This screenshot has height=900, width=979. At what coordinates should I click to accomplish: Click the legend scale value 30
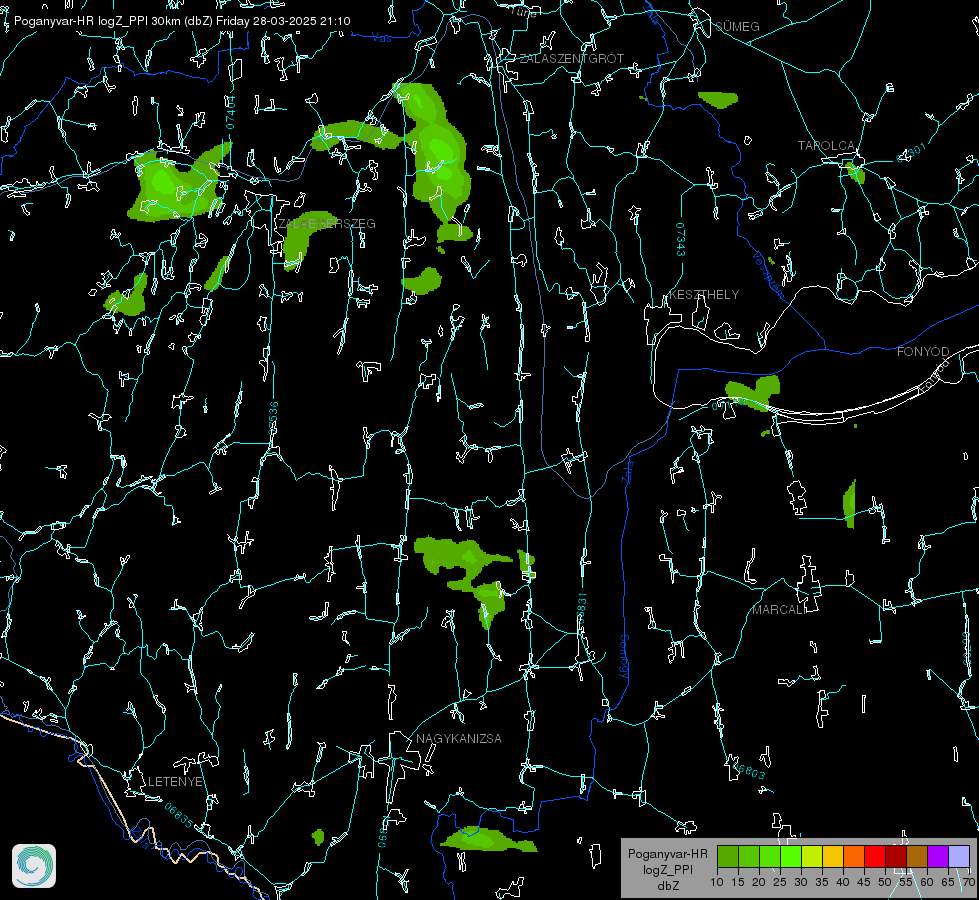click(801, 882)
